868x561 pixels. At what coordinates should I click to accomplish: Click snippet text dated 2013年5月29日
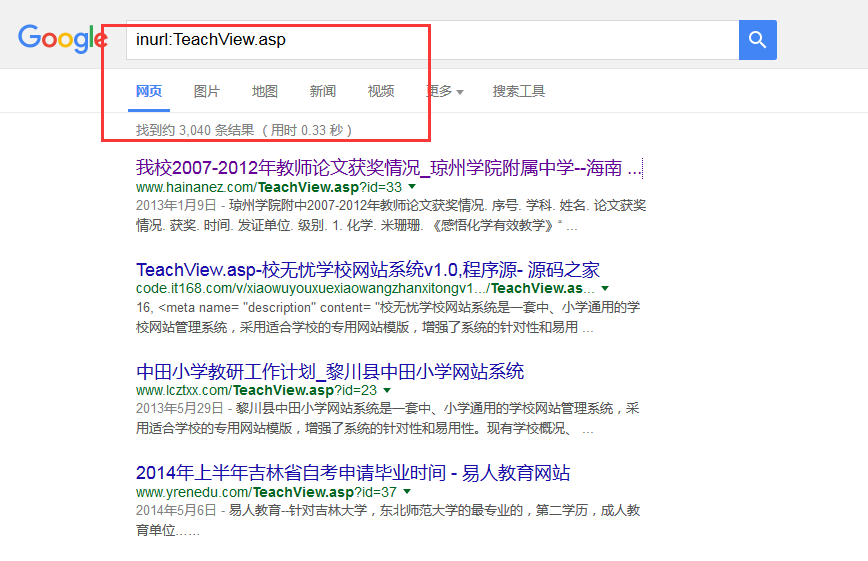tap(388, 419)
